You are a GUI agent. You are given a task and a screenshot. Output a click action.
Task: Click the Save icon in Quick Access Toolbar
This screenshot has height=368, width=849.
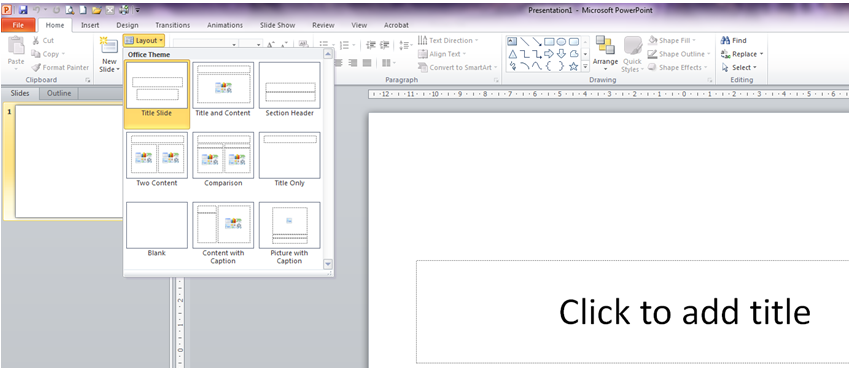23,10
